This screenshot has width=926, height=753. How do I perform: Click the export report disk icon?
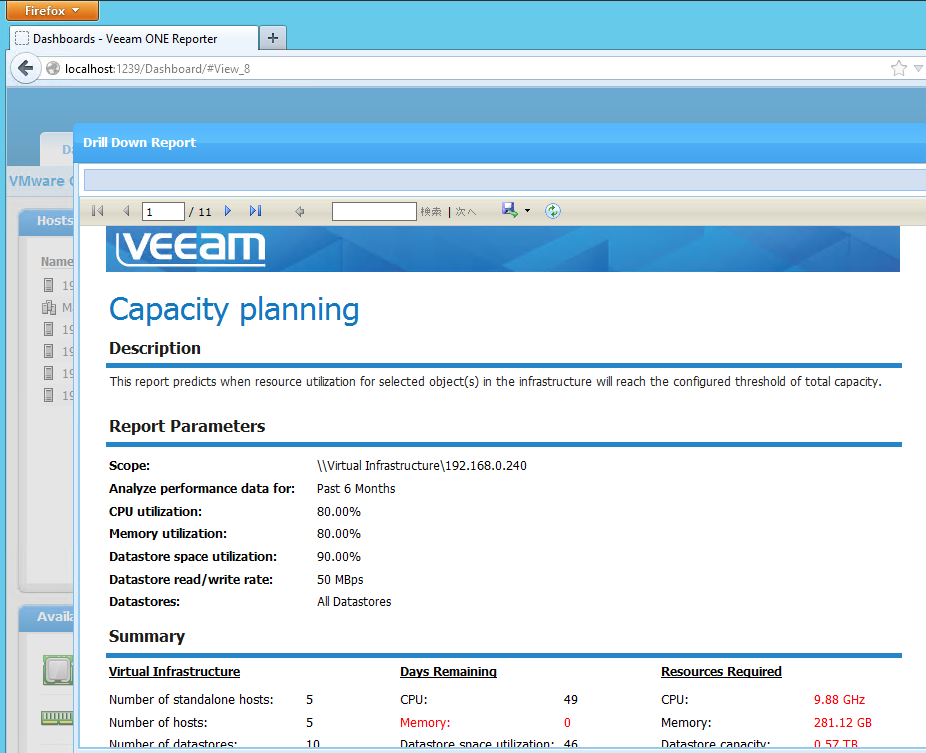(509, 210)
